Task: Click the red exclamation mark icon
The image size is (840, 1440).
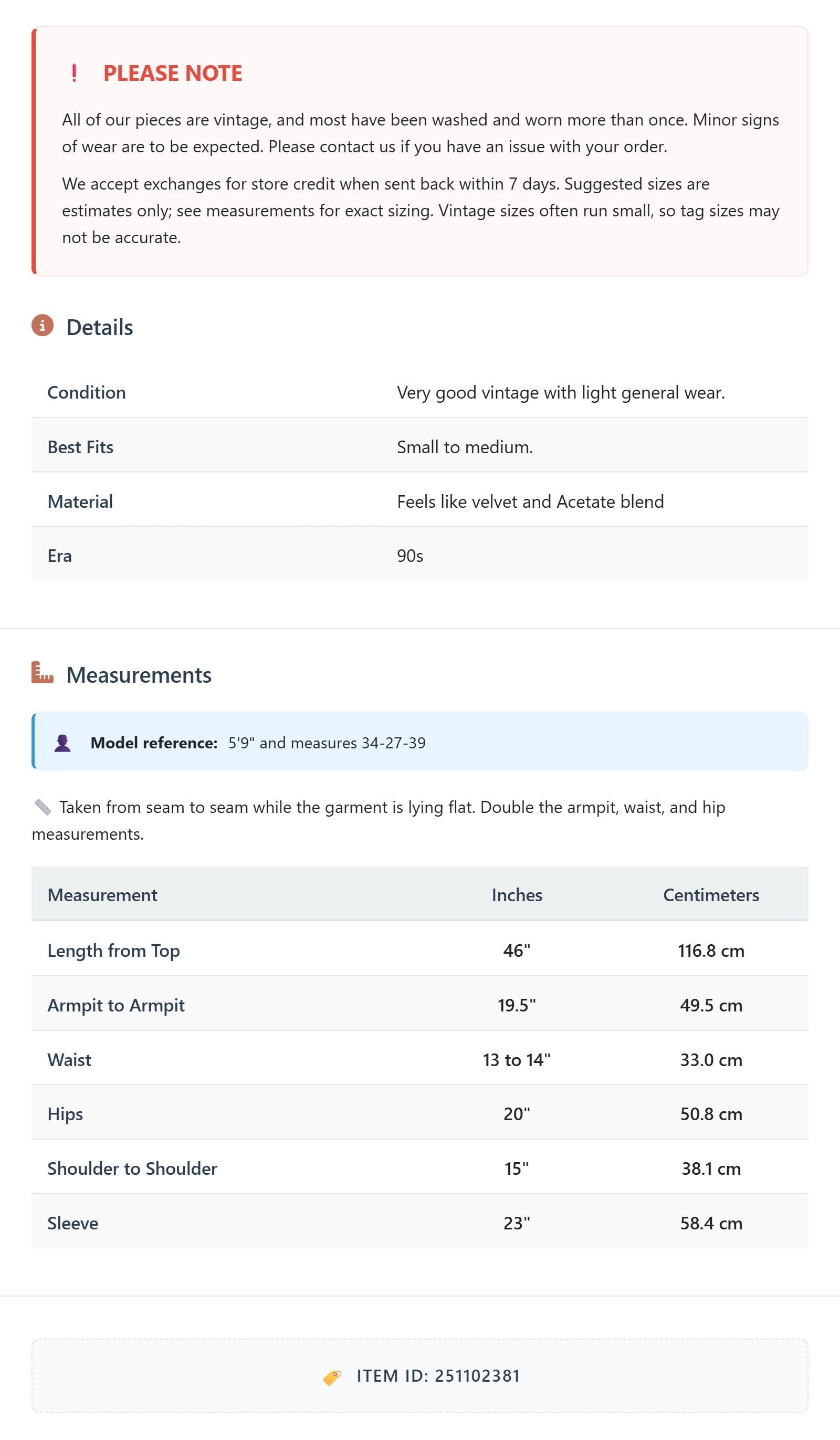Action: click(x=74, y=73)
